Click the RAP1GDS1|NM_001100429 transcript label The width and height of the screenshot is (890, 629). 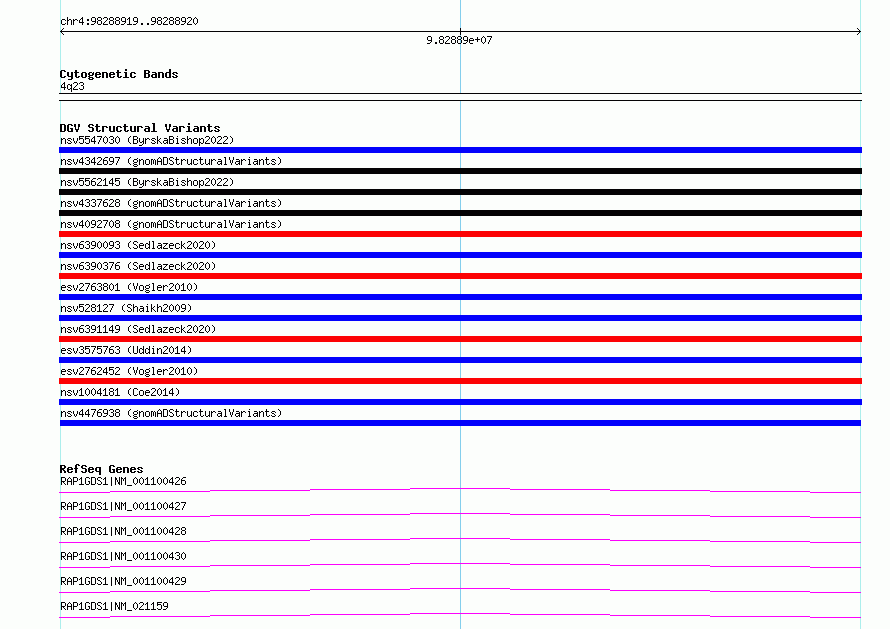coord(123,581)
